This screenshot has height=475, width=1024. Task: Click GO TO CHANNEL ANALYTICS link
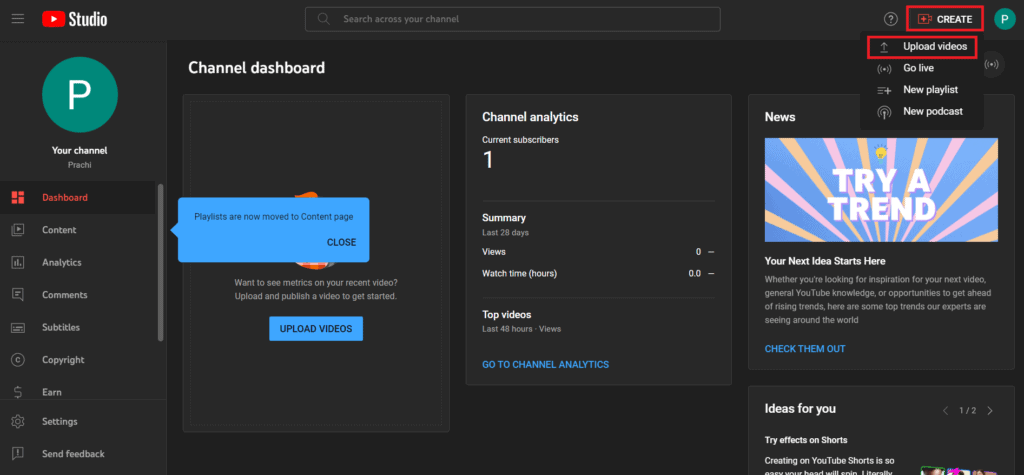pyautogui.click(x=545, y=365)
